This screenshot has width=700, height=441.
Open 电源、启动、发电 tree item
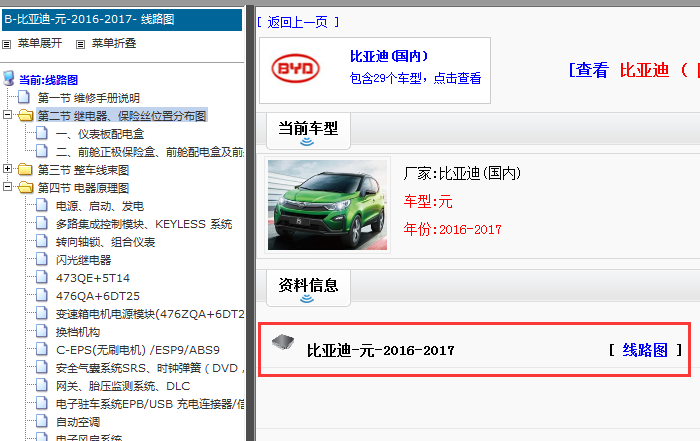(x=100, y=206)
